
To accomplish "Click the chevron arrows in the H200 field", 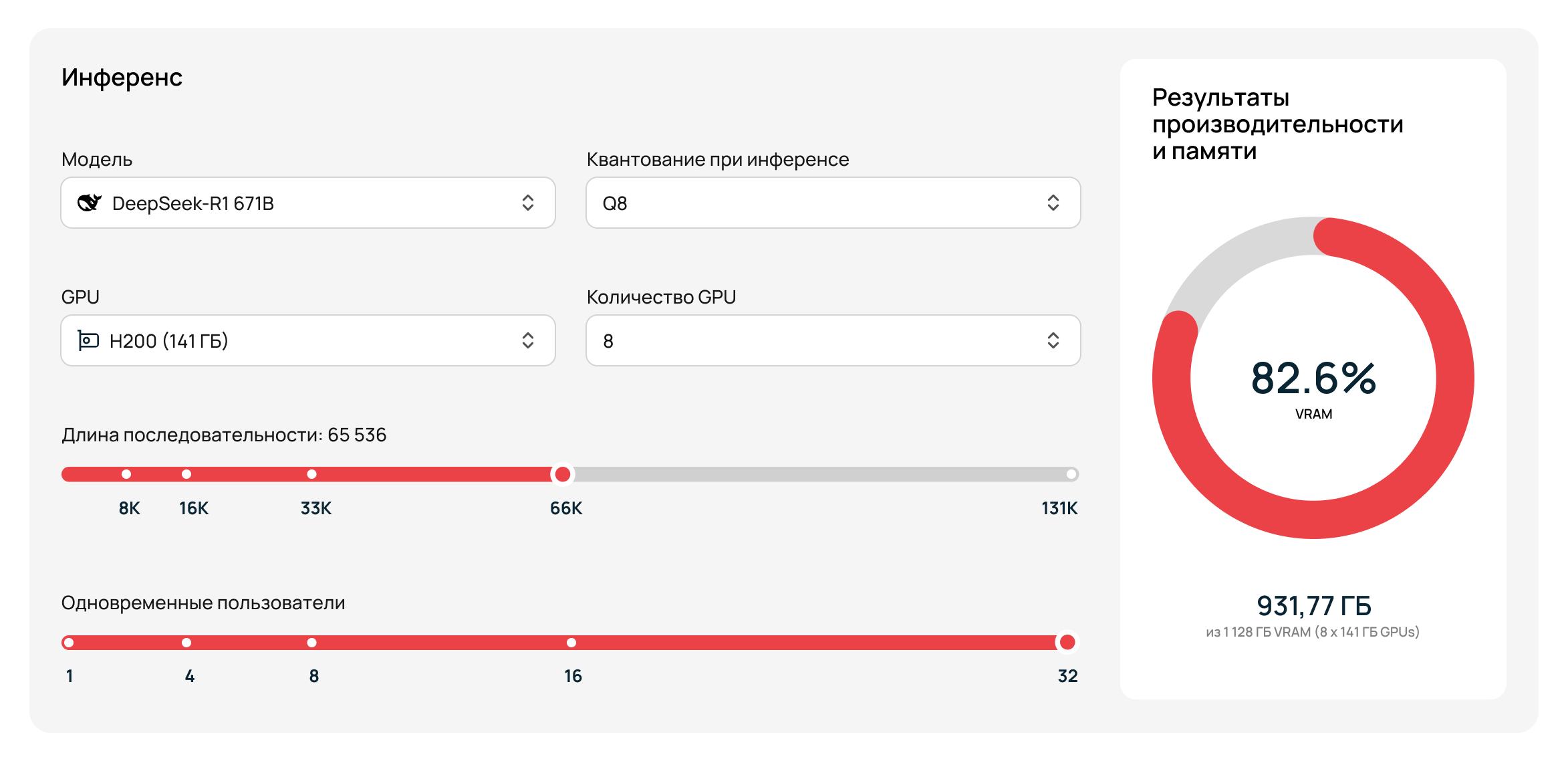I will click(x=527, y=340).
